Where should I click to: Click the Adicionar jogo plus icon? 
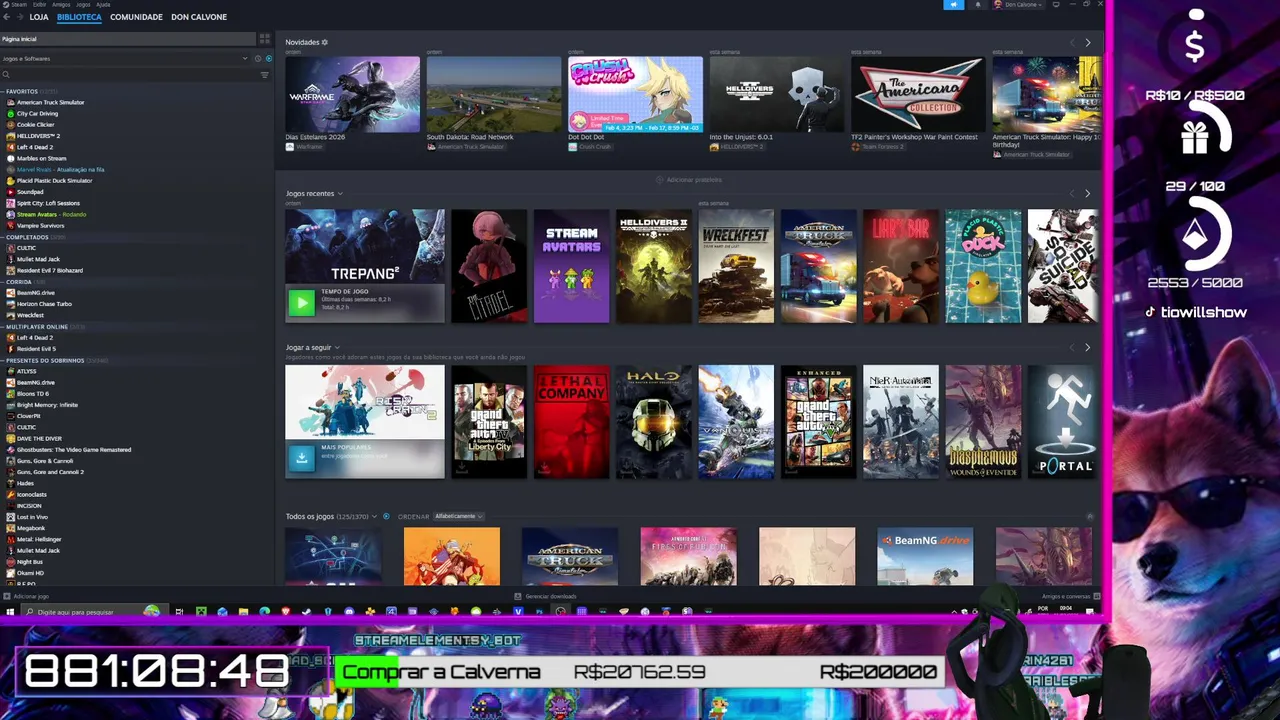(7, 596)
